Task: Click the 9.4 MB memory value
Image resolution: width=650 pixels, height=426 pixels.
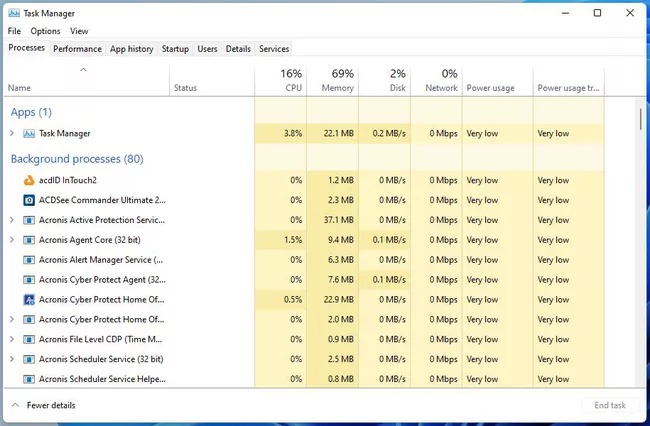Action: (341, 240)
